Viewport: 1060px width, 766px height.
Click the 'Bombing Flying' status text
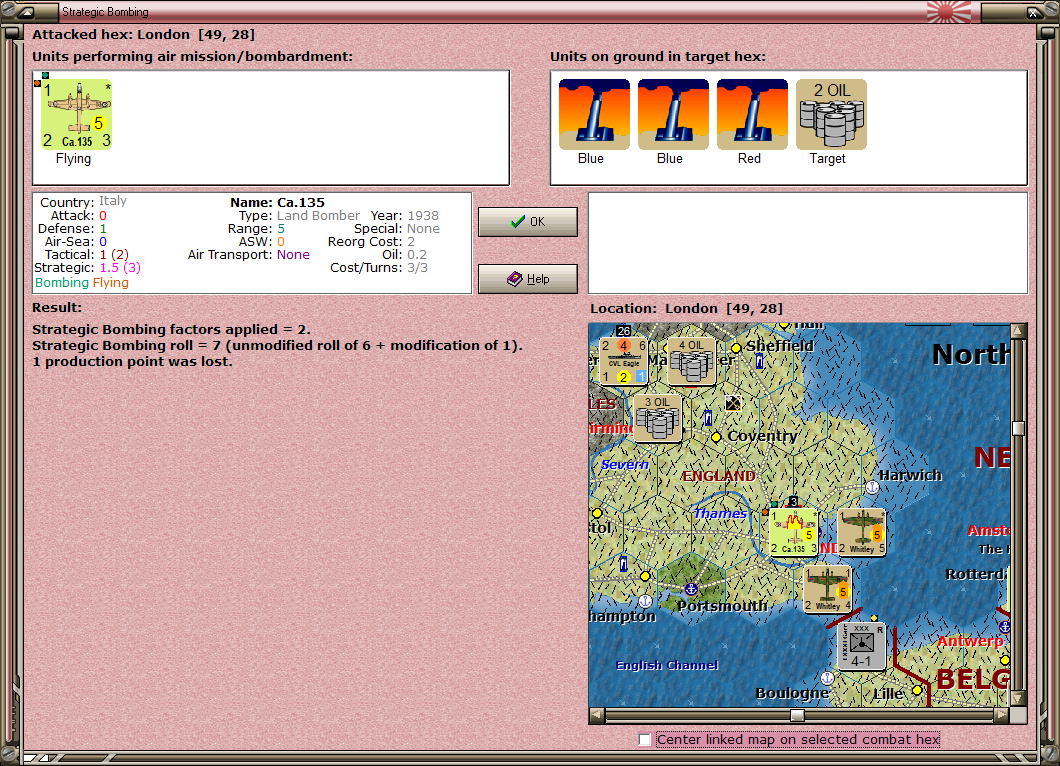coord(82,283)
